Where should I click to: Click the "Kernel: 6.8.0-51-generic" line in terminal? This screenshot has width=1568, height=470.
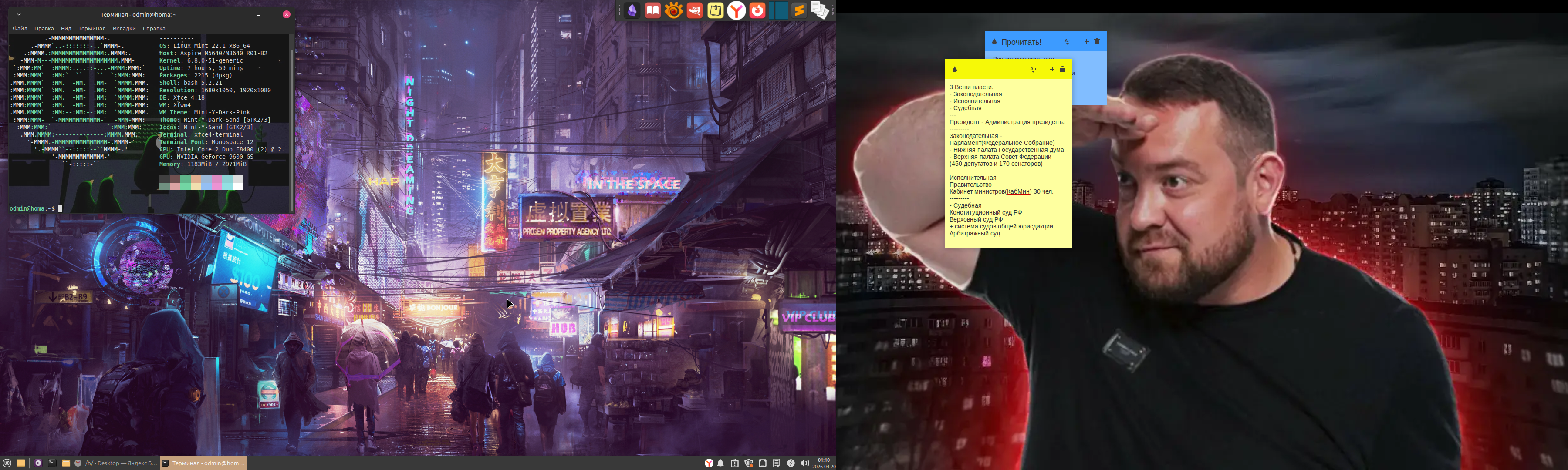click(201, 61)
